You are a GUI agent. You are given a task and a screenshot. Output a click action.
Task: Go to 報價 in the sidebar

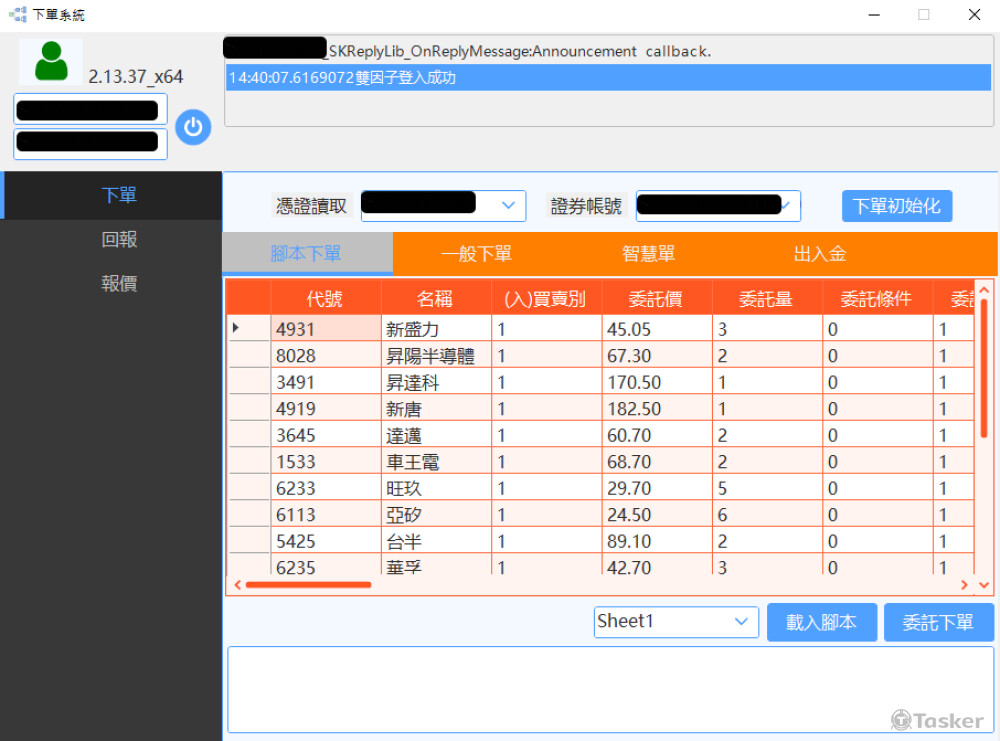click(x=119, y=284)
